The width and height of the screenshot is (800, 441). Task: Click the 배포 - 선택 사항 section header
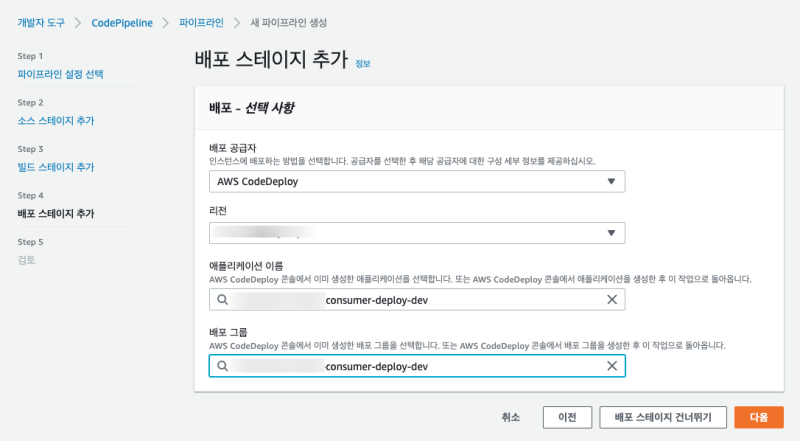252,108
